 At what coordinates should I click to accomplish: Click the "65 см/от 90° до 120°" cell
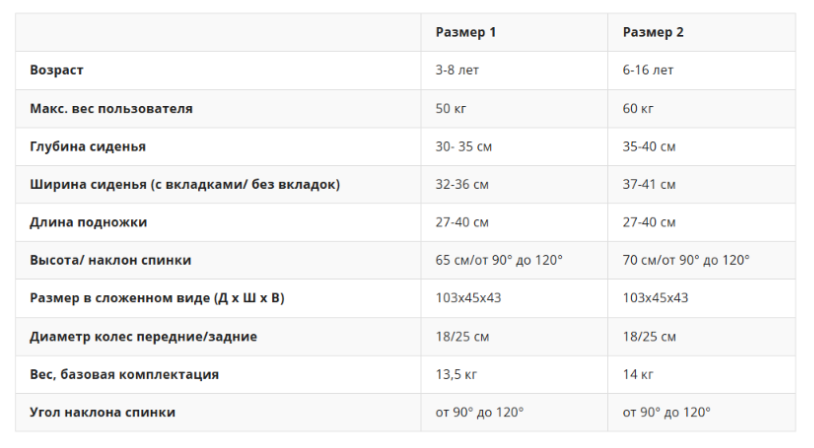tap(499, 260)
